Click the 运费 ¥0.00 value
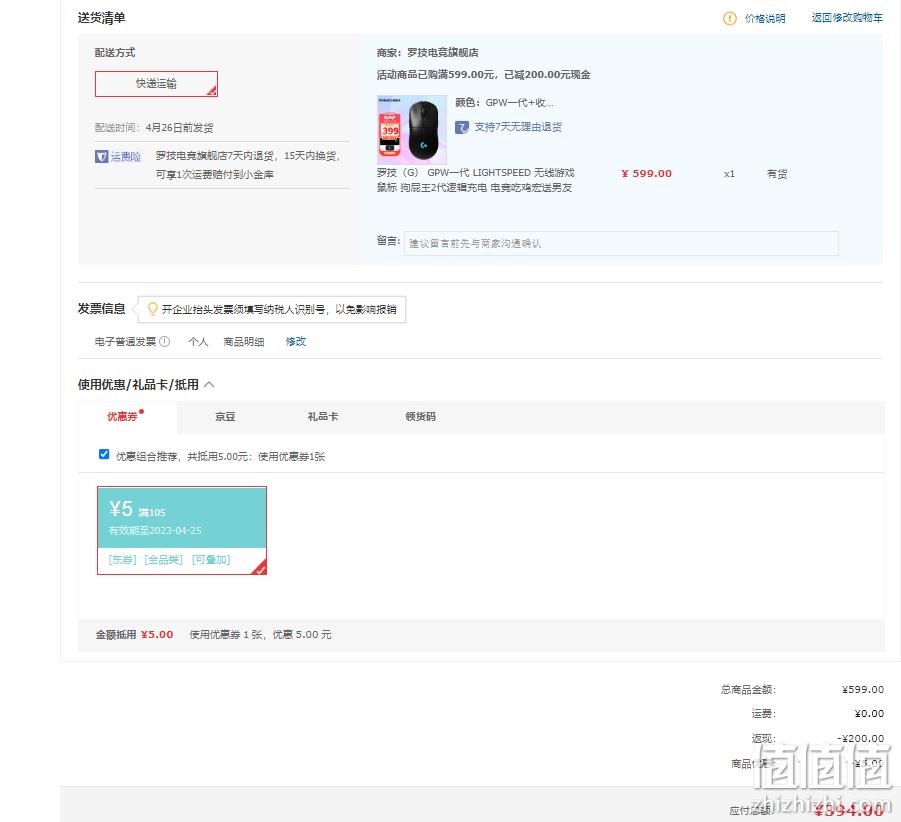This screenshot has height=822, width=901. tap(869, 714)
